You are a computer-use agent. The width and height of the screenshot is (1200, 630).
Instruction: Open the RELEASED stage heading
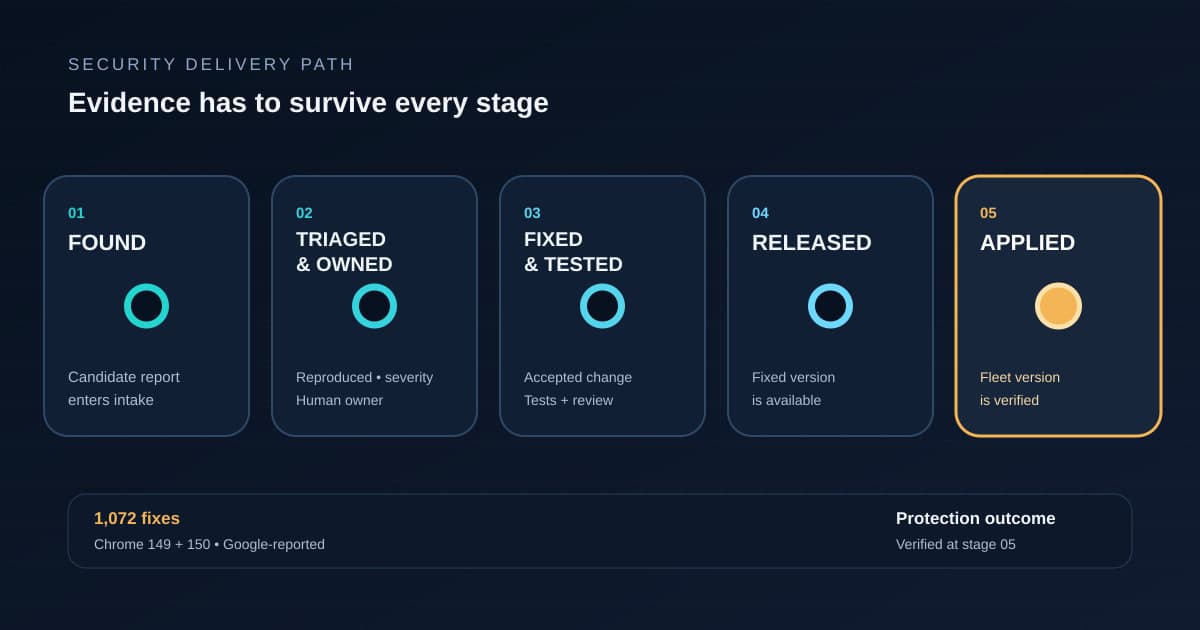point(812,243)
